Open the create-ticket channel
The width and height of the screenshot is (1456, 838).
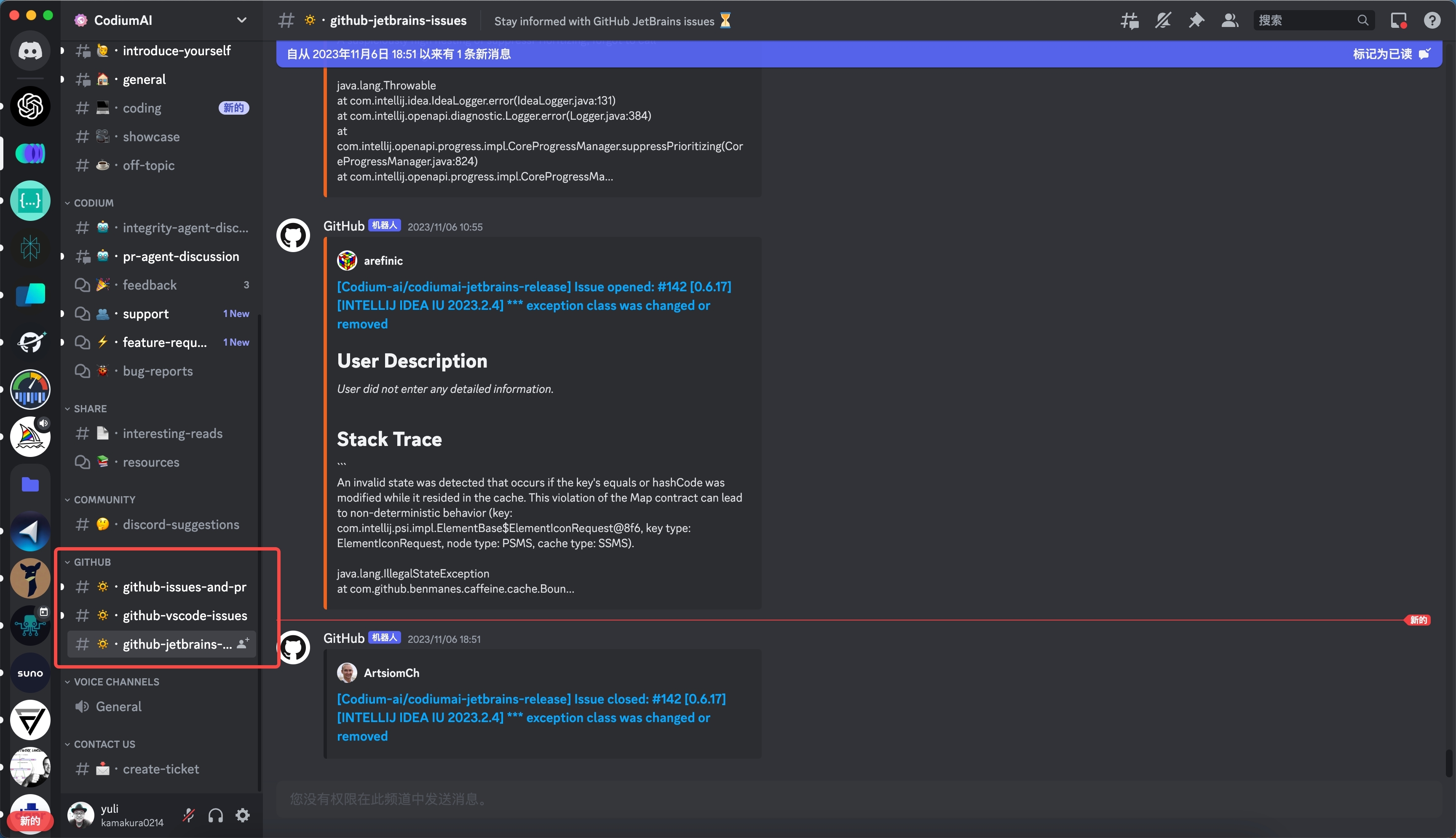pyautogui.click(x=161, y=769)
